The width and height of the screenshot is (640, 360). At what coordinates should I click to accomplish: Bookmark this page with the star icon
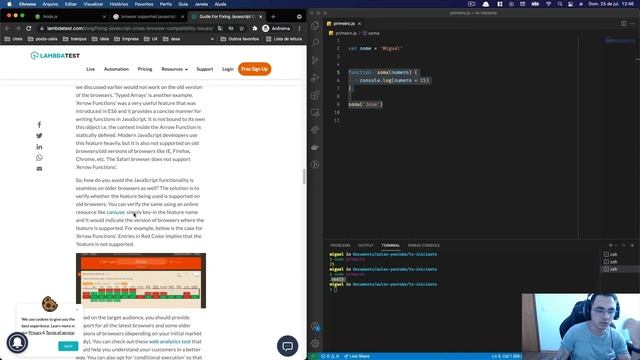pos(242,28)
